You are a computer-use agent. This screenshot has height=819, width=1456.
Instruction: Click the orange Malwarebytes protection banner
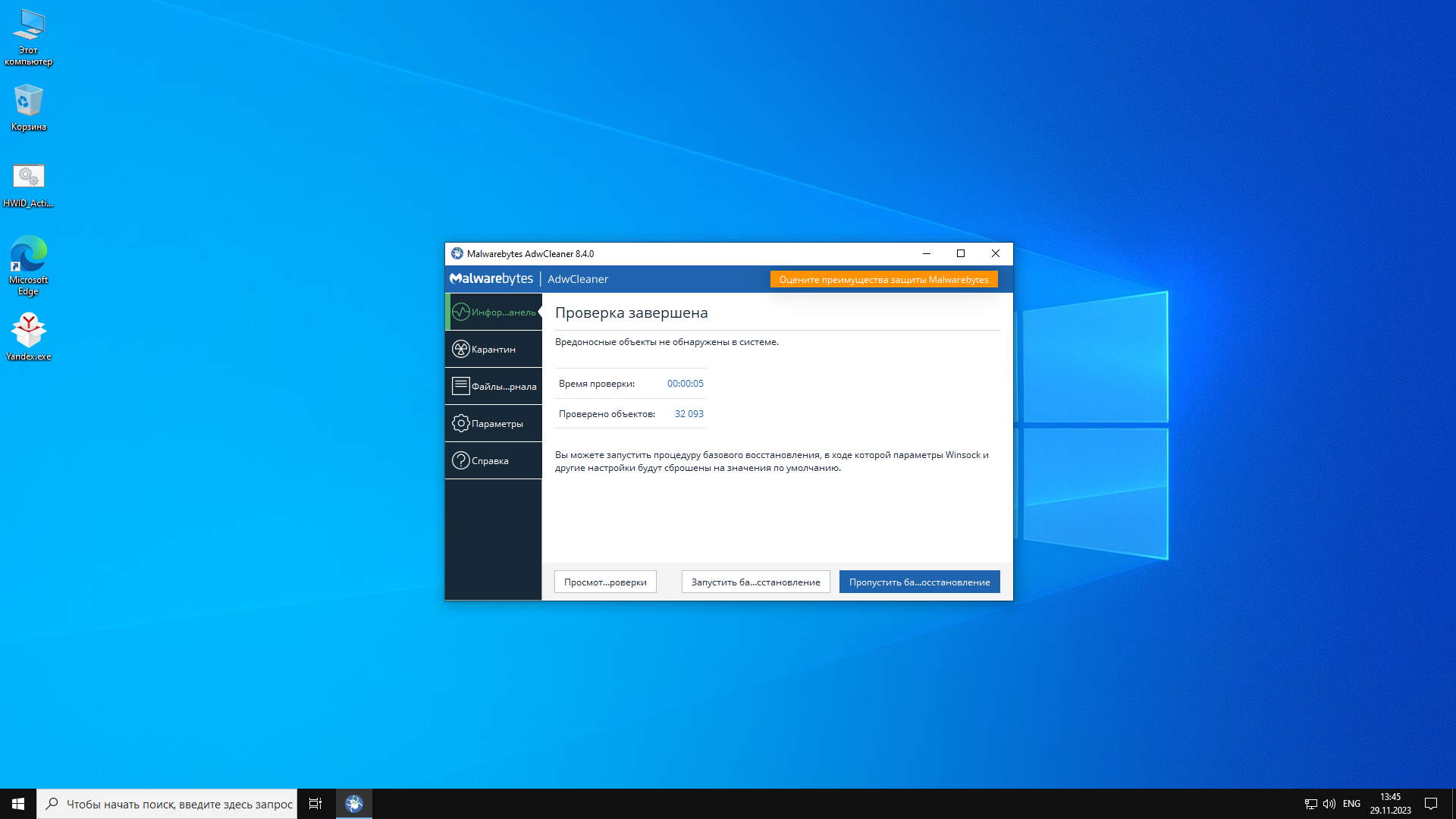pos(883,280)
